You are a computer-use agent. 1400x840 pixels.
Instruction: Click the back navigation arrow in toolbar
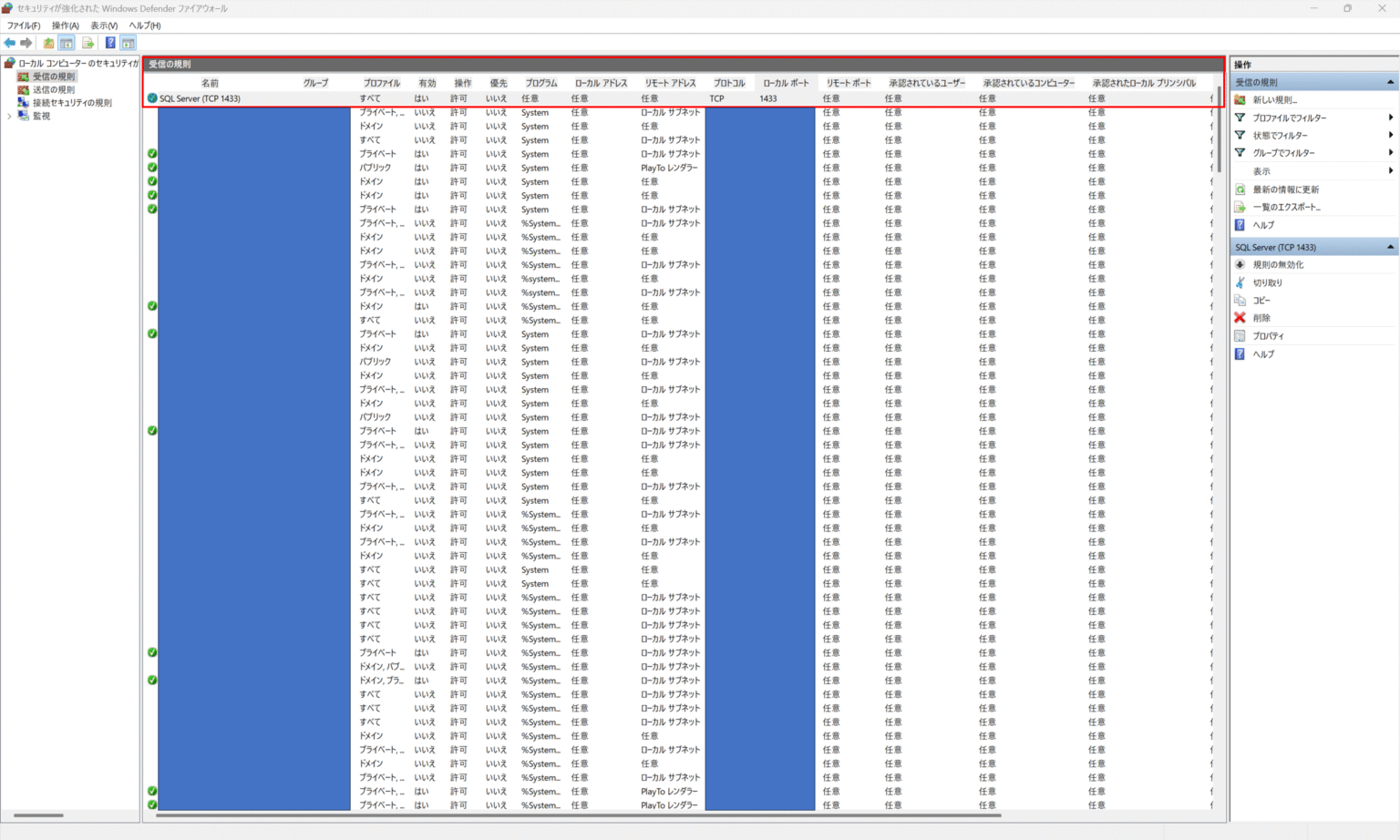coord(10,42)
